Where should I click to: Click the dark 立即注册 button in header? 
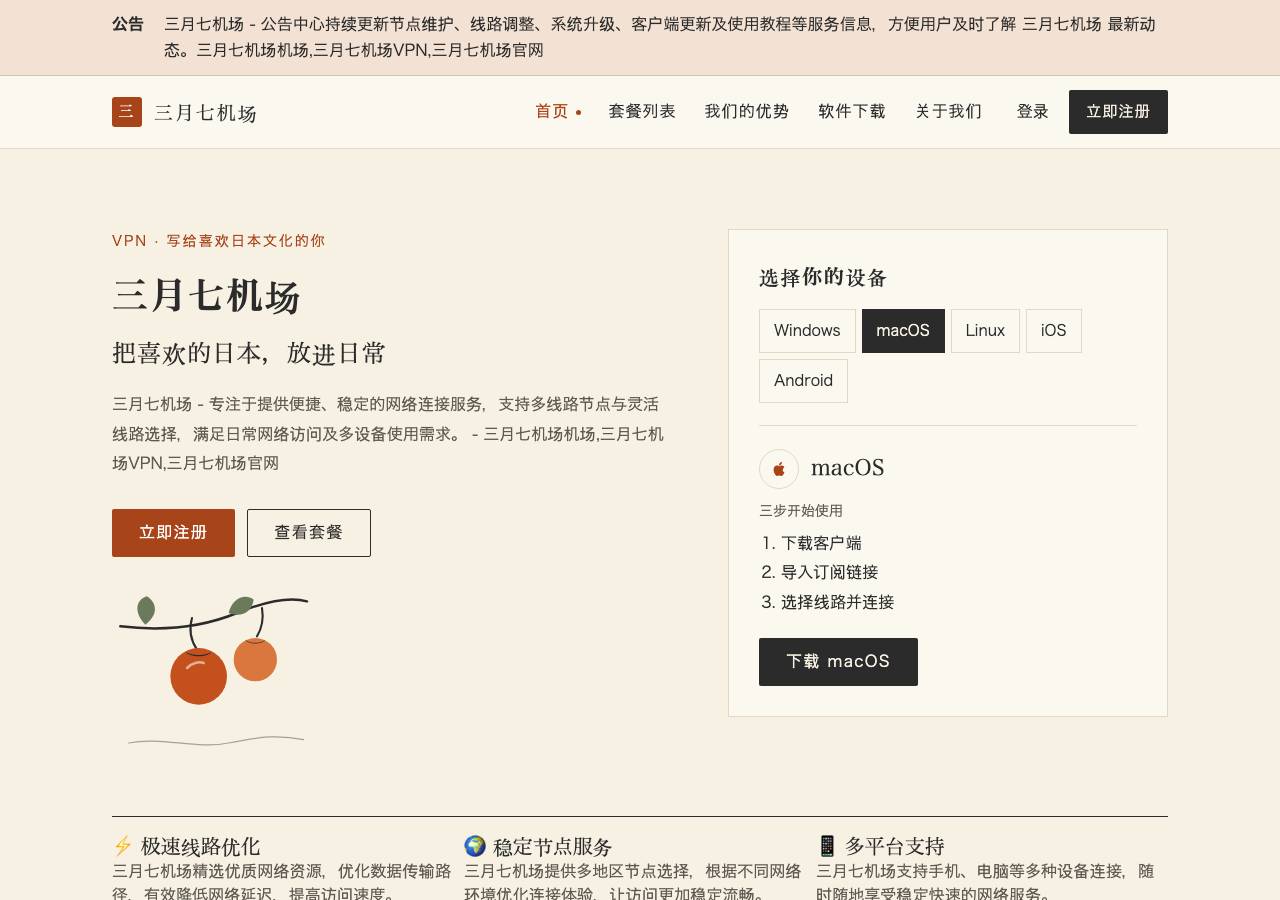(x=1118, y=112)
